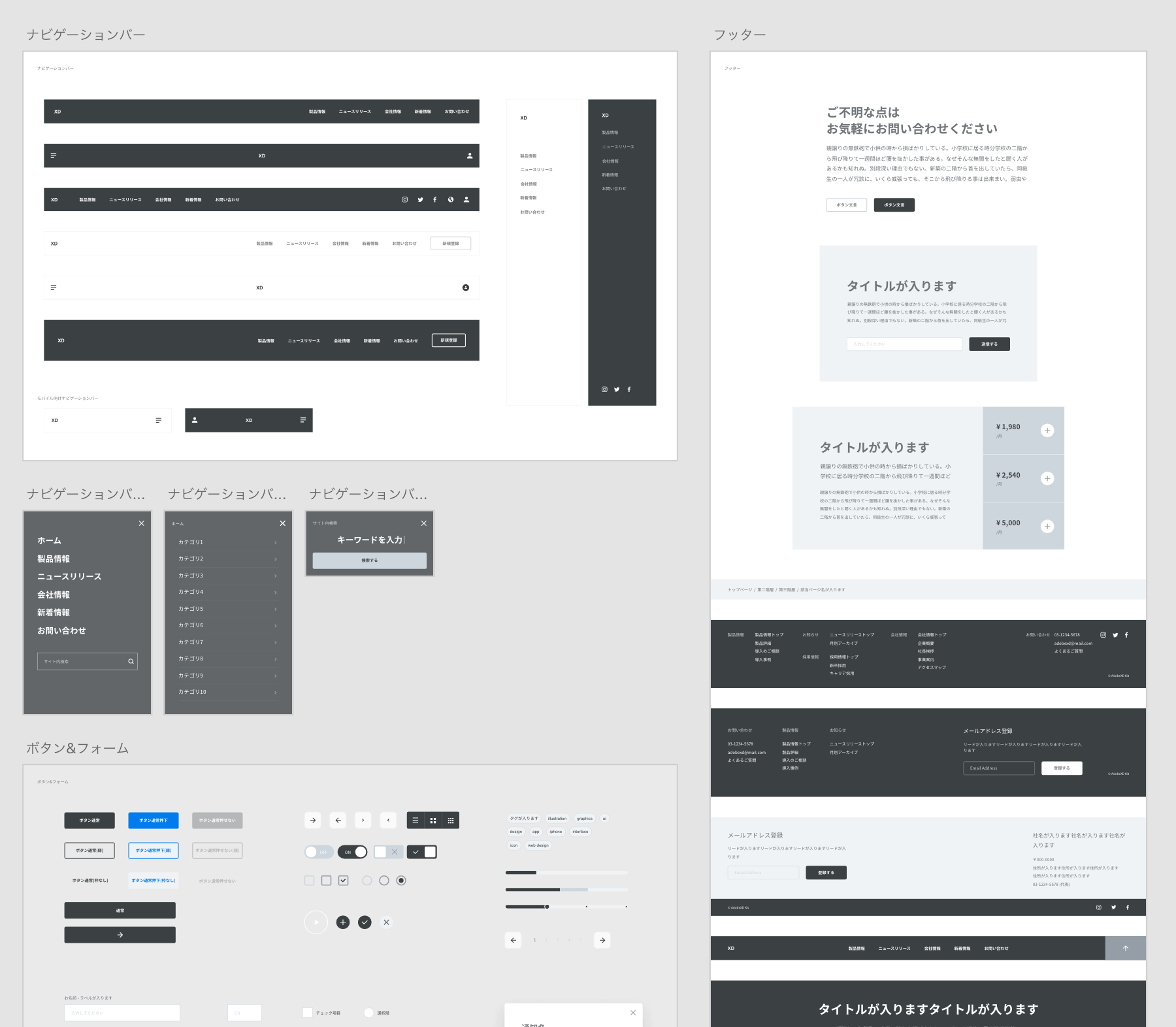
Task: Select nine-dot grid view icon
Action: point(451,821)
